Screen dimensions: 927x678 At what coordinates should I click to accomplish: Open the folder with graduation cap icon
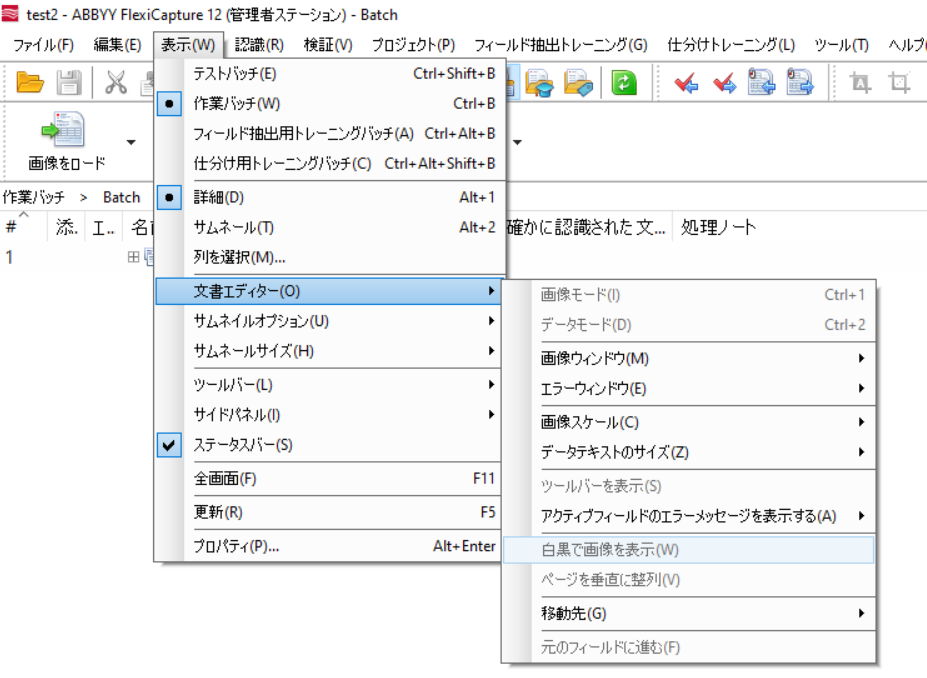click(x=539, y=82)
